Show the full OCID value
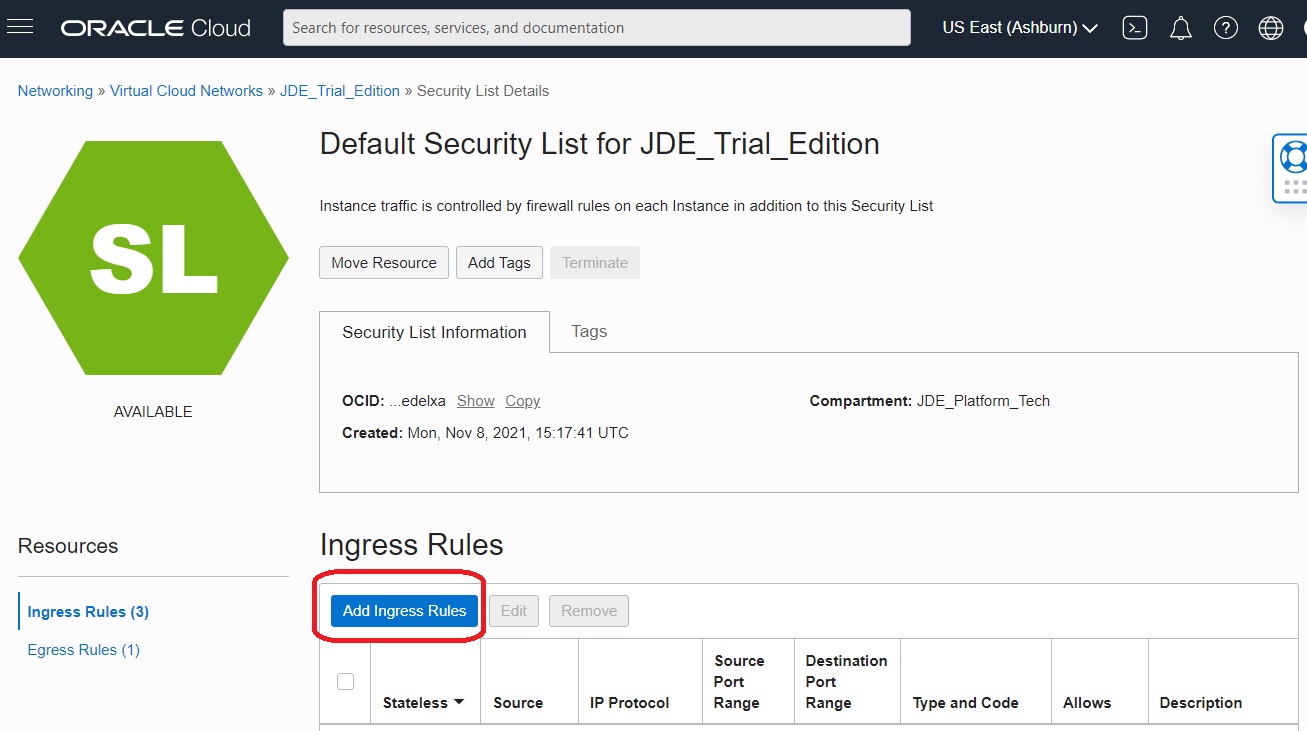 pos(475,400)
